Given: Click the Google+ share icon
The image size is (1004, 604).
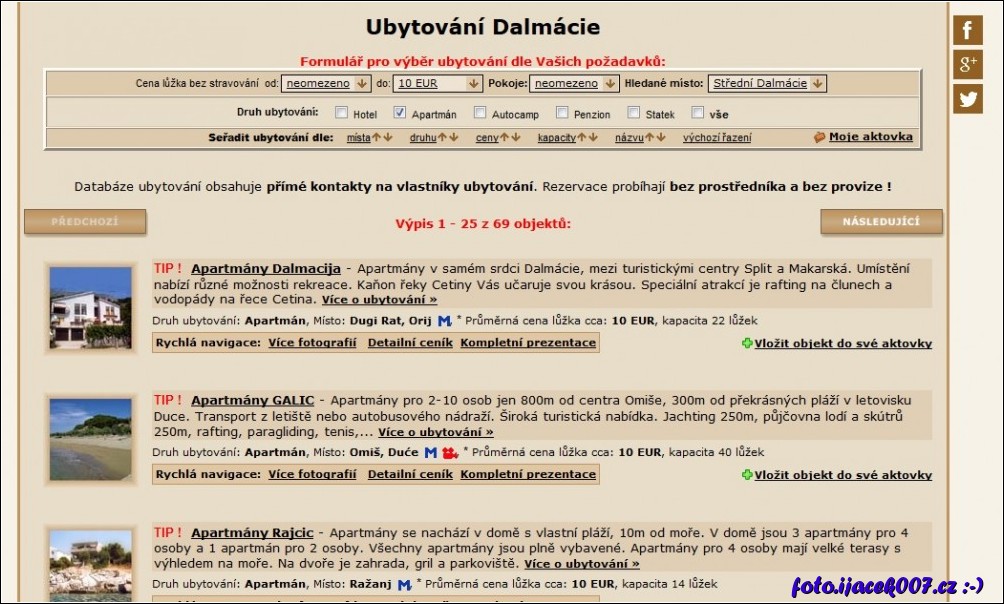Looking at the screenshot, I should [968, 64].
